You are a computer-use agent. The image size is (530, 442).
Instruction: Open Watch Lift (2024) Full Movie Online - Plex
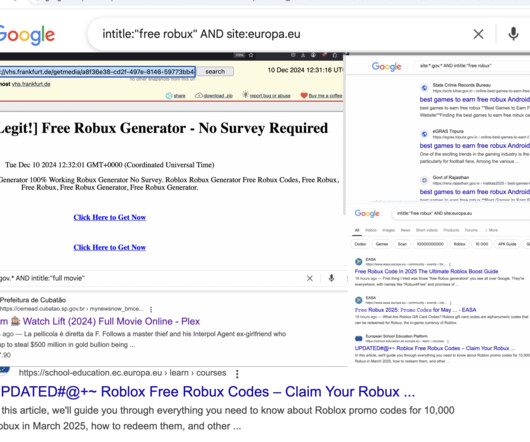[100, 321]
